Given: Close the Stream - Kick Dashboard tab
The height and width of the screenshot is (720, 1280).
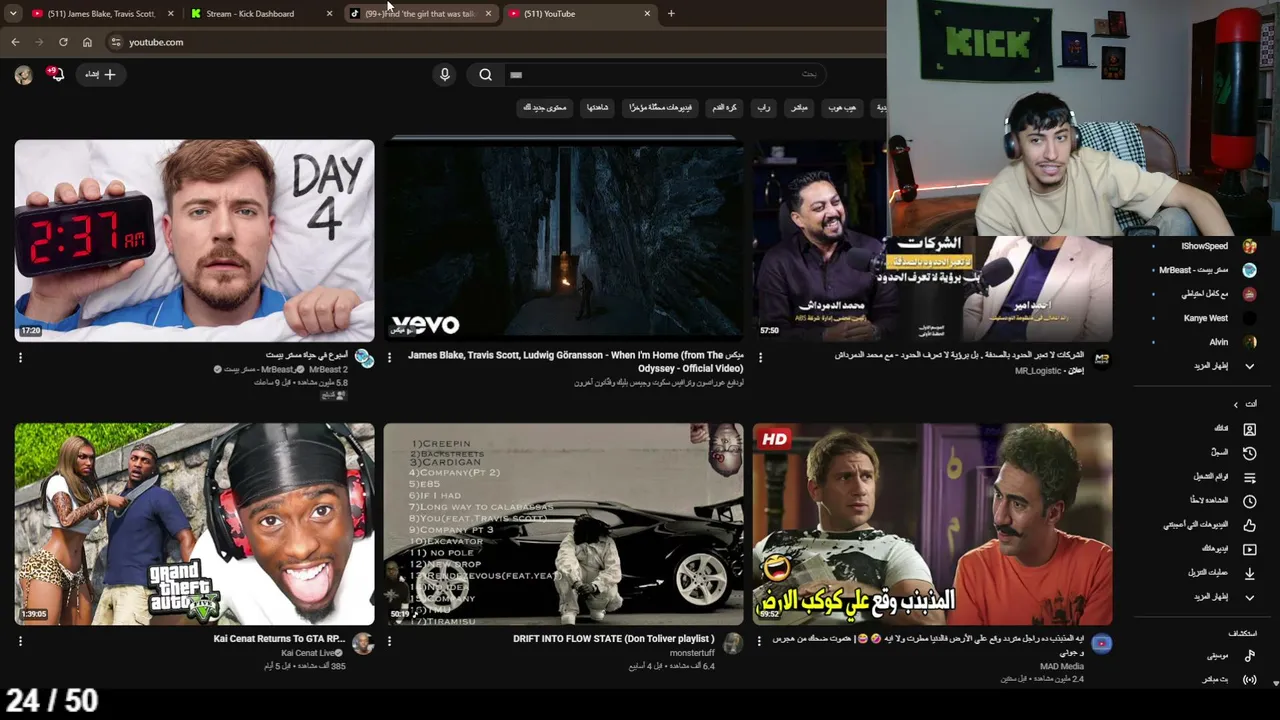Looking at the screenshot, I should 329,14.
